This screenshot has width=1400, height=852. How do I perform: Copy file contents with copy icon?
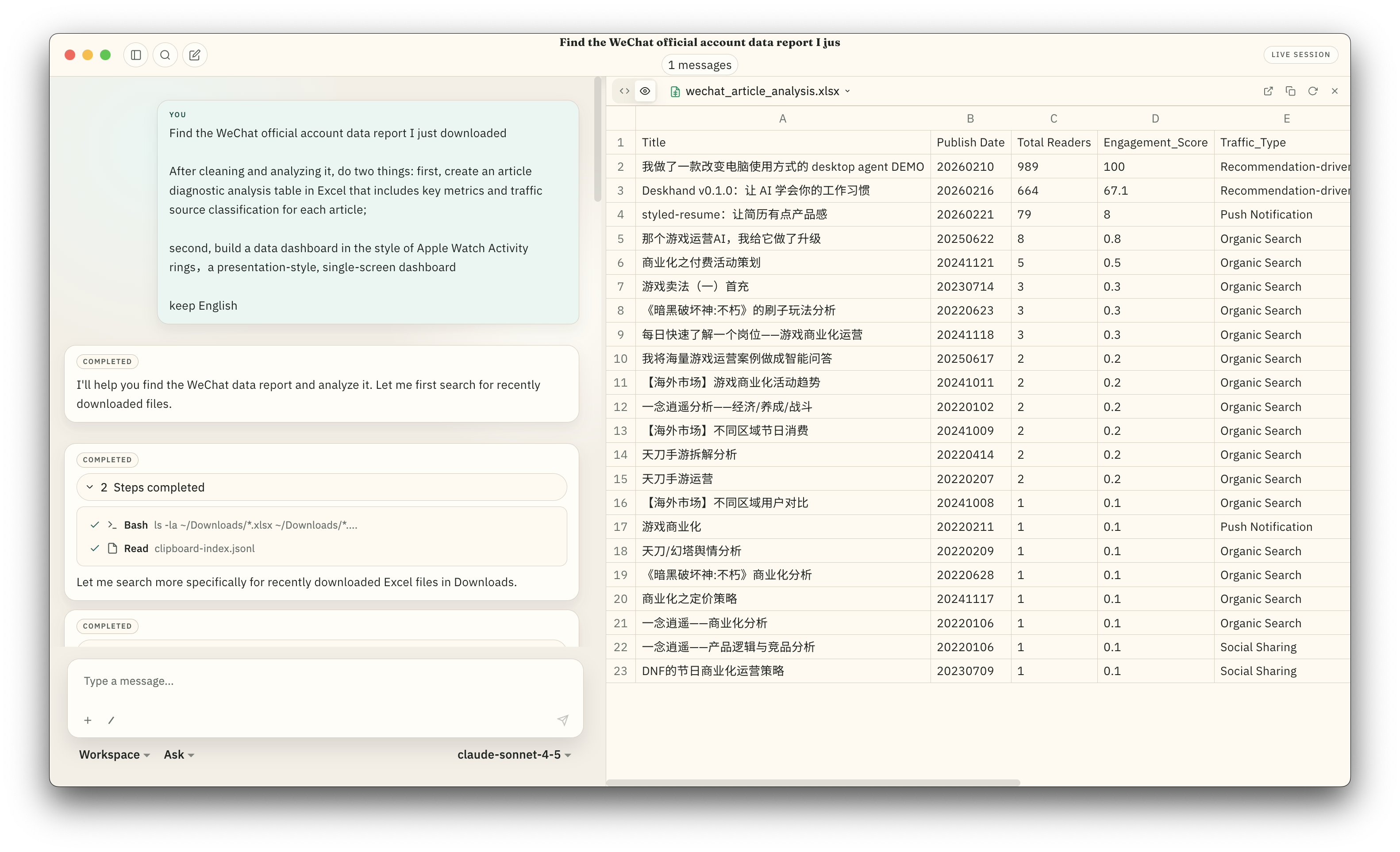[x=1290, y=91]
